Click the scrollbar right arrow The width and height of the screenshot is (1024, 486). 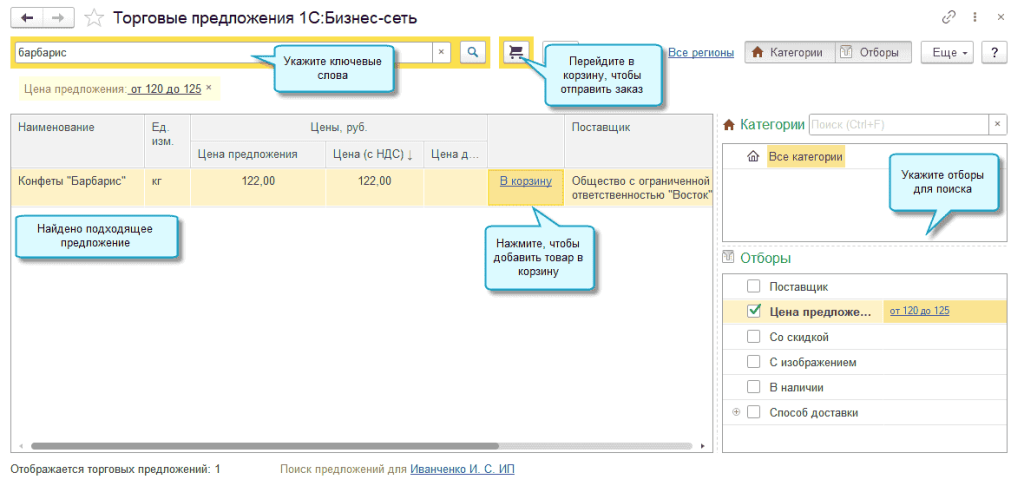coord(703,446)
